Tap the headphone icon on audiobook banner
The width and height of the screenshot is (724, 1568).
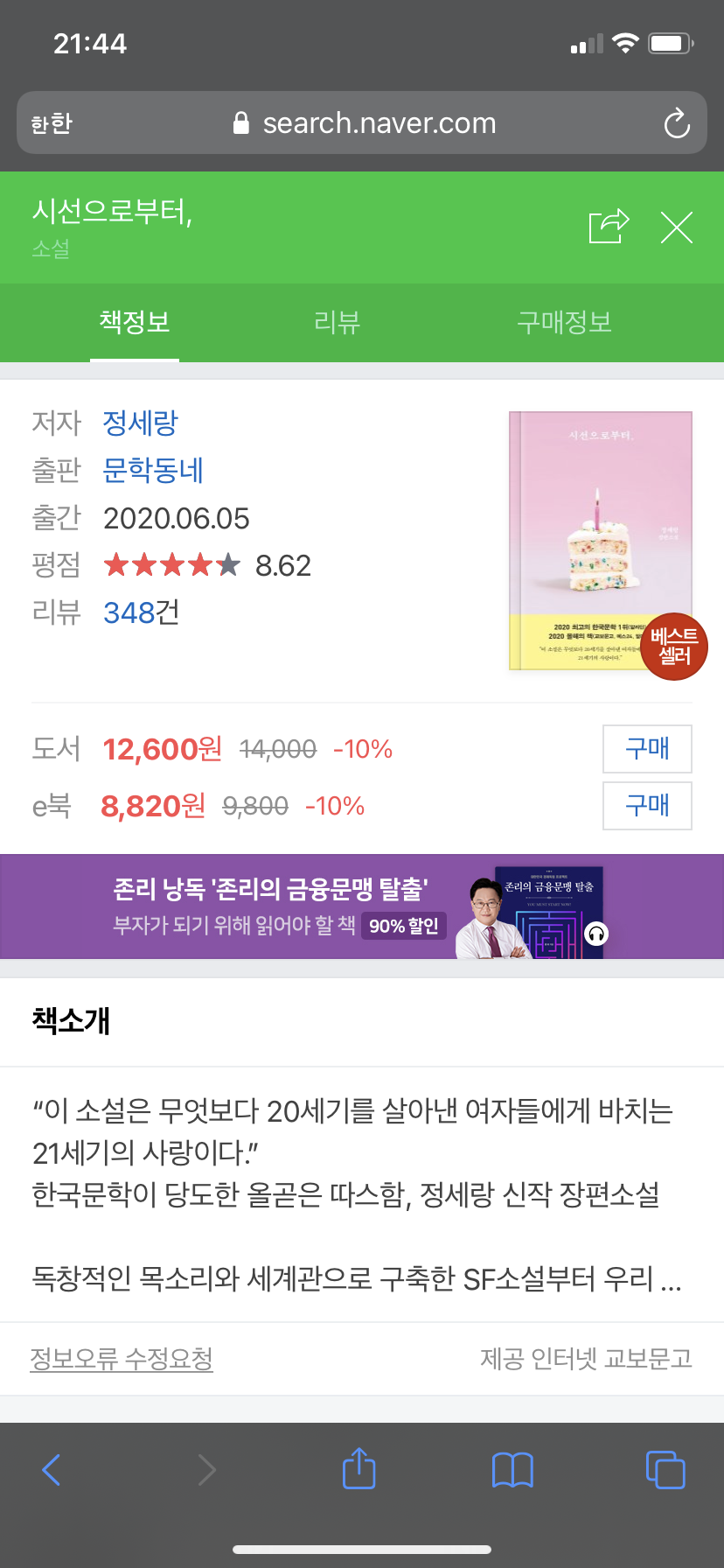point(596,934)
